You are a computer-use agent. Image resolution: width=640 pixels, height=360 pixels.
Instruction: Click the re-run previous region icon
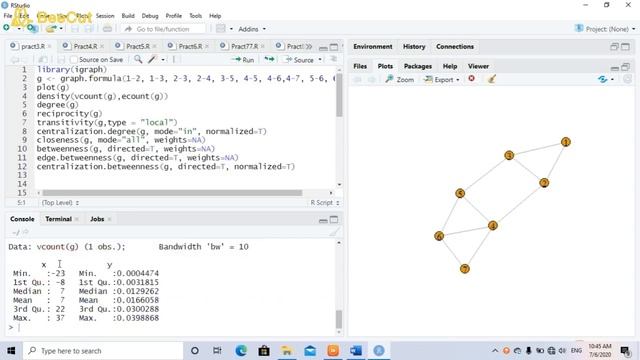click(x=269, y=60)
